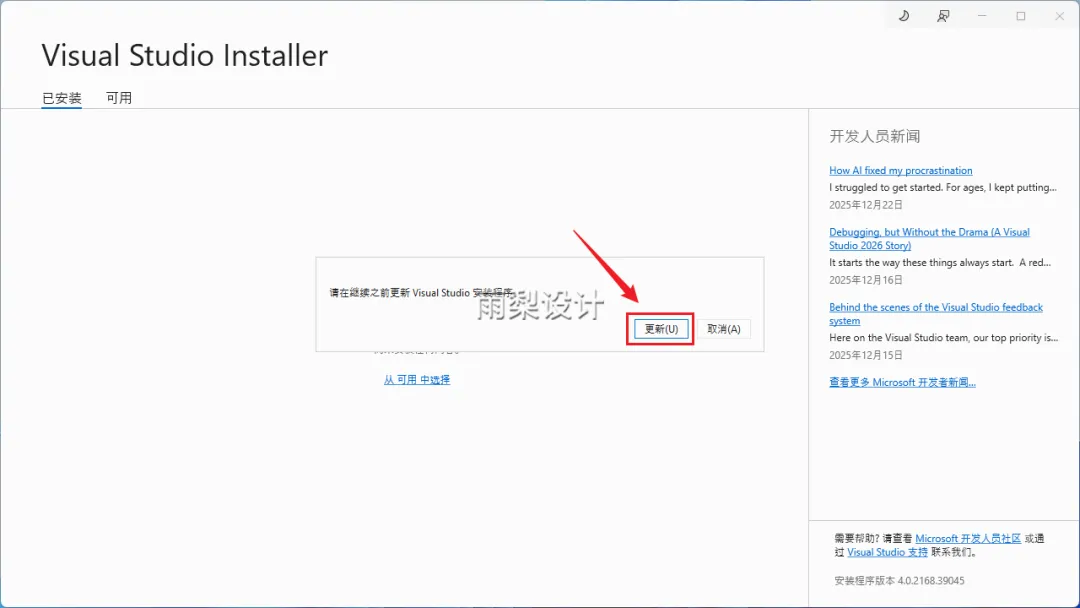The width and height of the screenshot is (1080, 608).
Task: Open Microsoft 开发人员社区 link
Action: click(968, 538)
